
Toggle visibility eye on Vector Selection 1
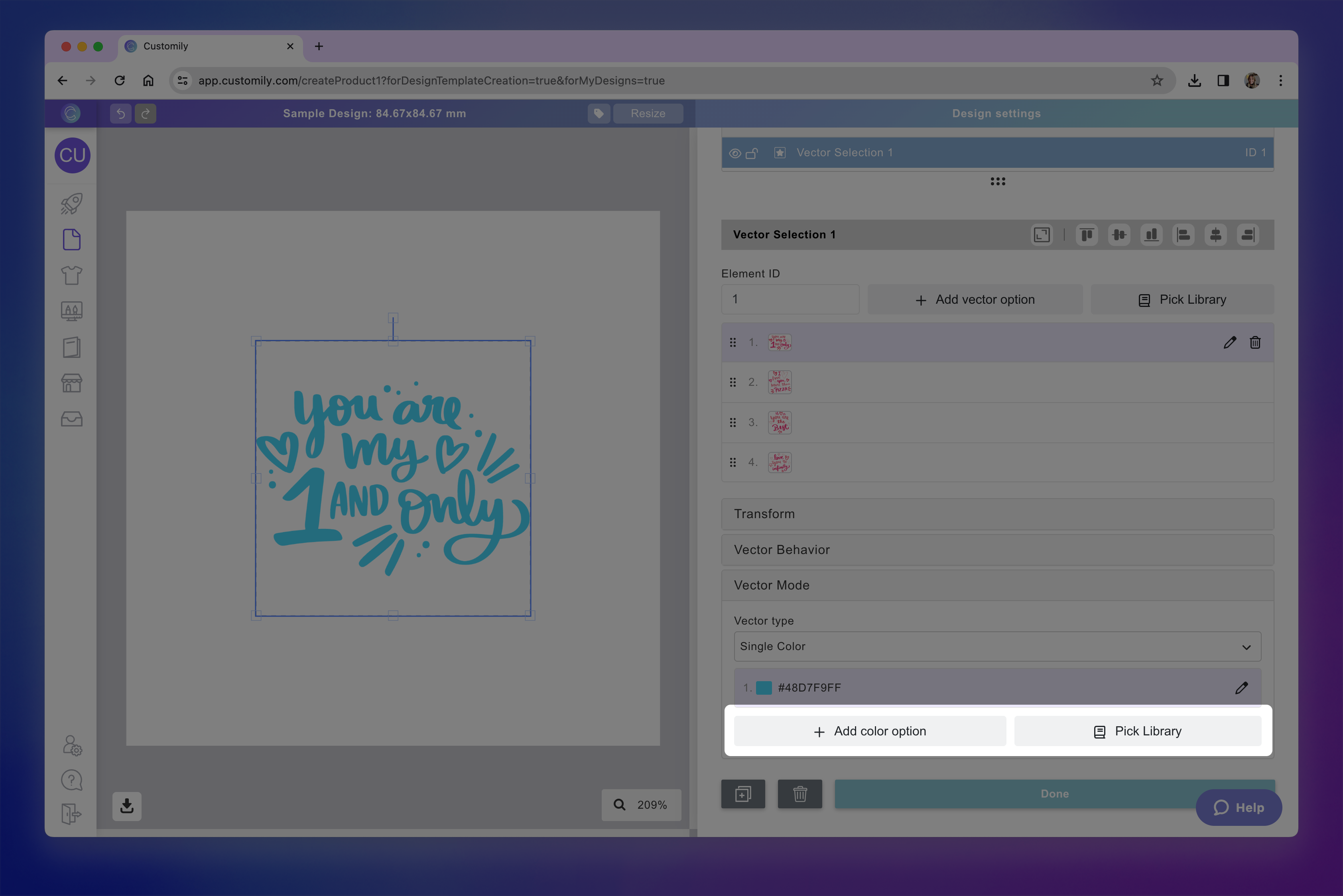735,153
